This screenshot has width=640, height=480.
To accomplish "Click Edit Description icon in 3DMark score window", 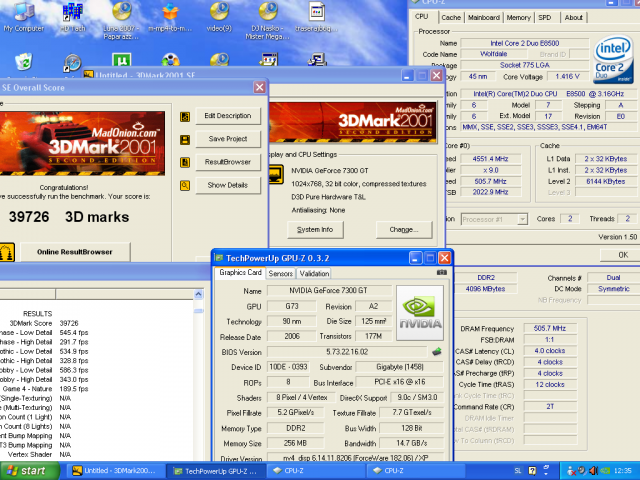I will [185, 117].
